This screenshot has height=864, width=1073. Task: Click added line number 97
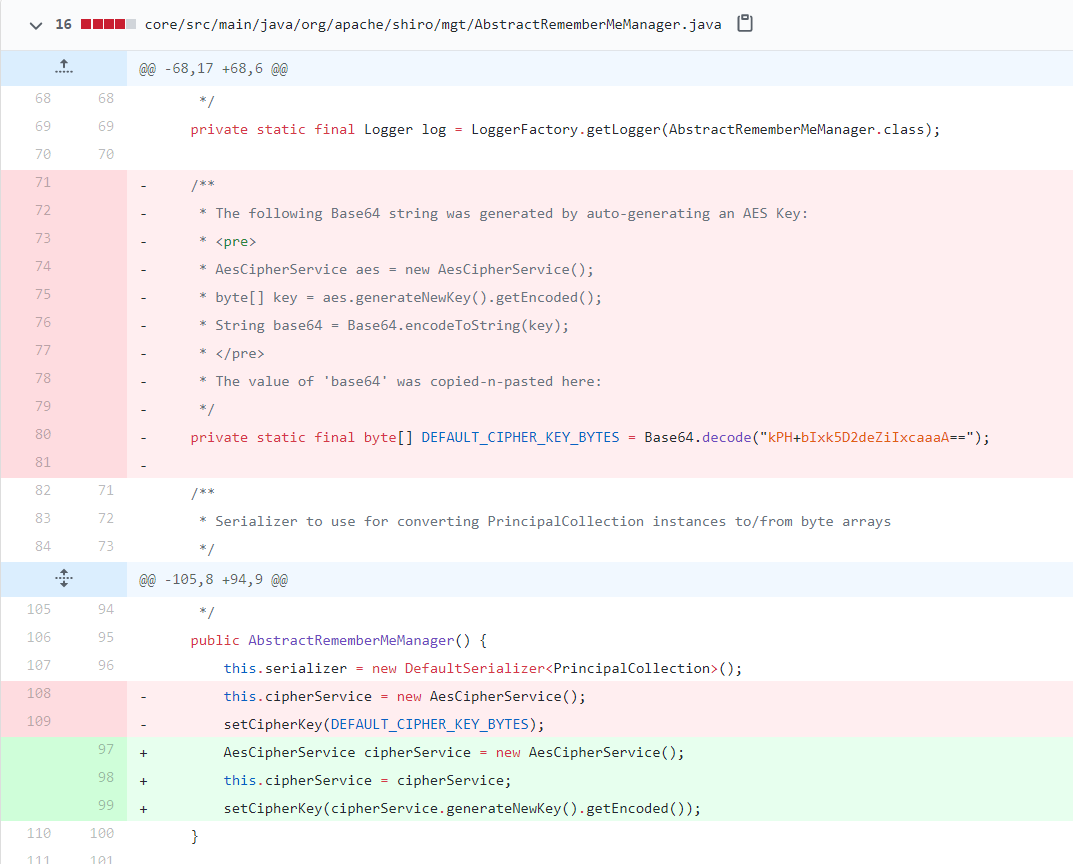105,749
